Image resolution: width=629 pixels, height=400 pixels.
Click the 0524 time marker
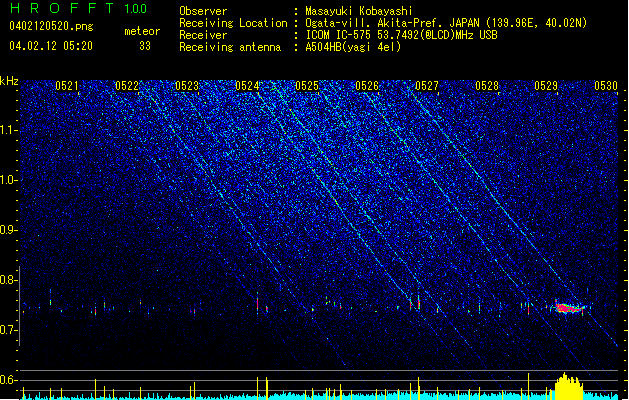click(247, 86)
